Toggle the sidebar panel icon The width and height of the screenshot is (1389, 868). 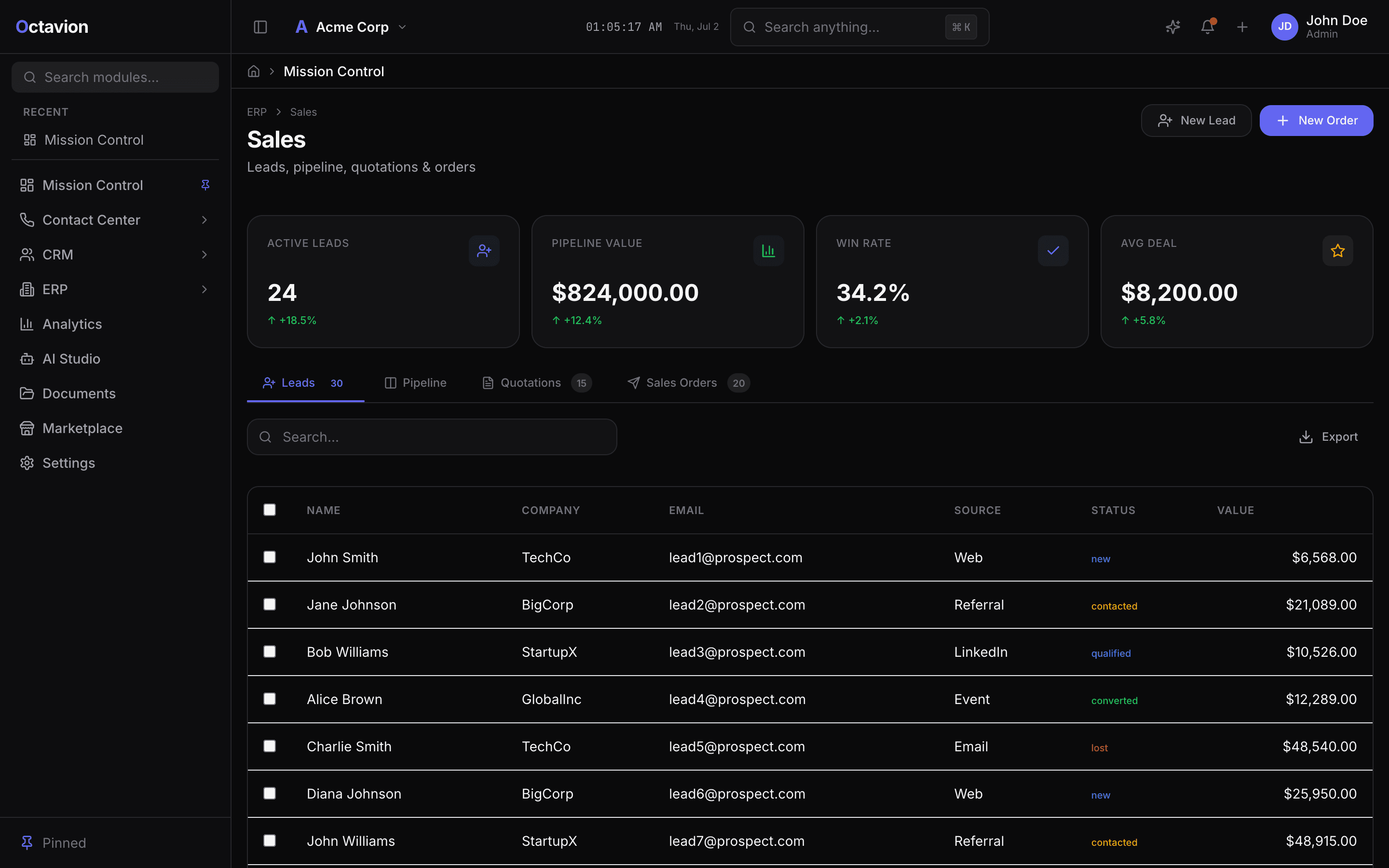[260, 27]
